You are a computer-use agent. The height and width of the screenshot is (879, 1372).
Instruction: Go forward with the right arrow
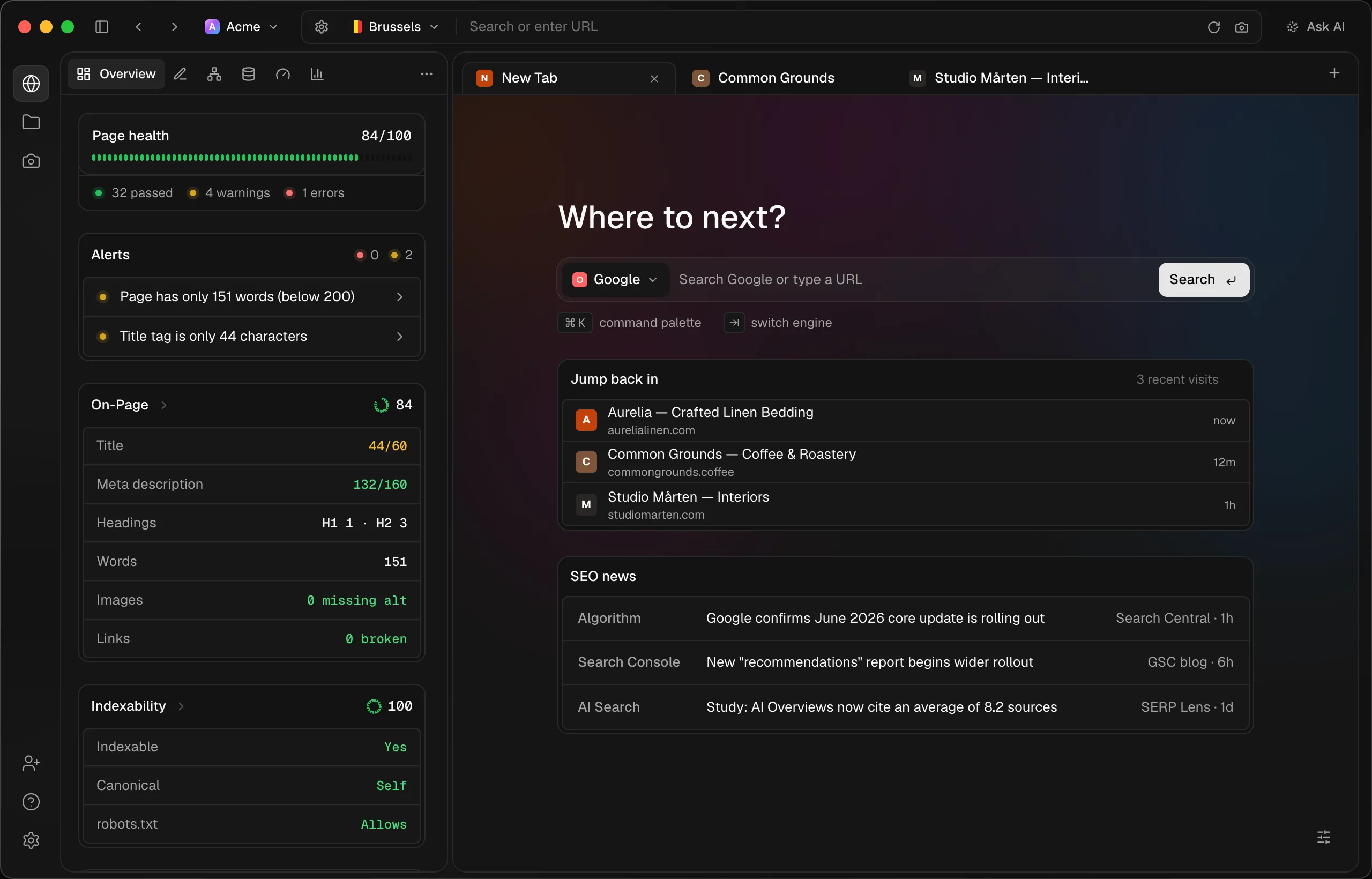click(175, 27)
